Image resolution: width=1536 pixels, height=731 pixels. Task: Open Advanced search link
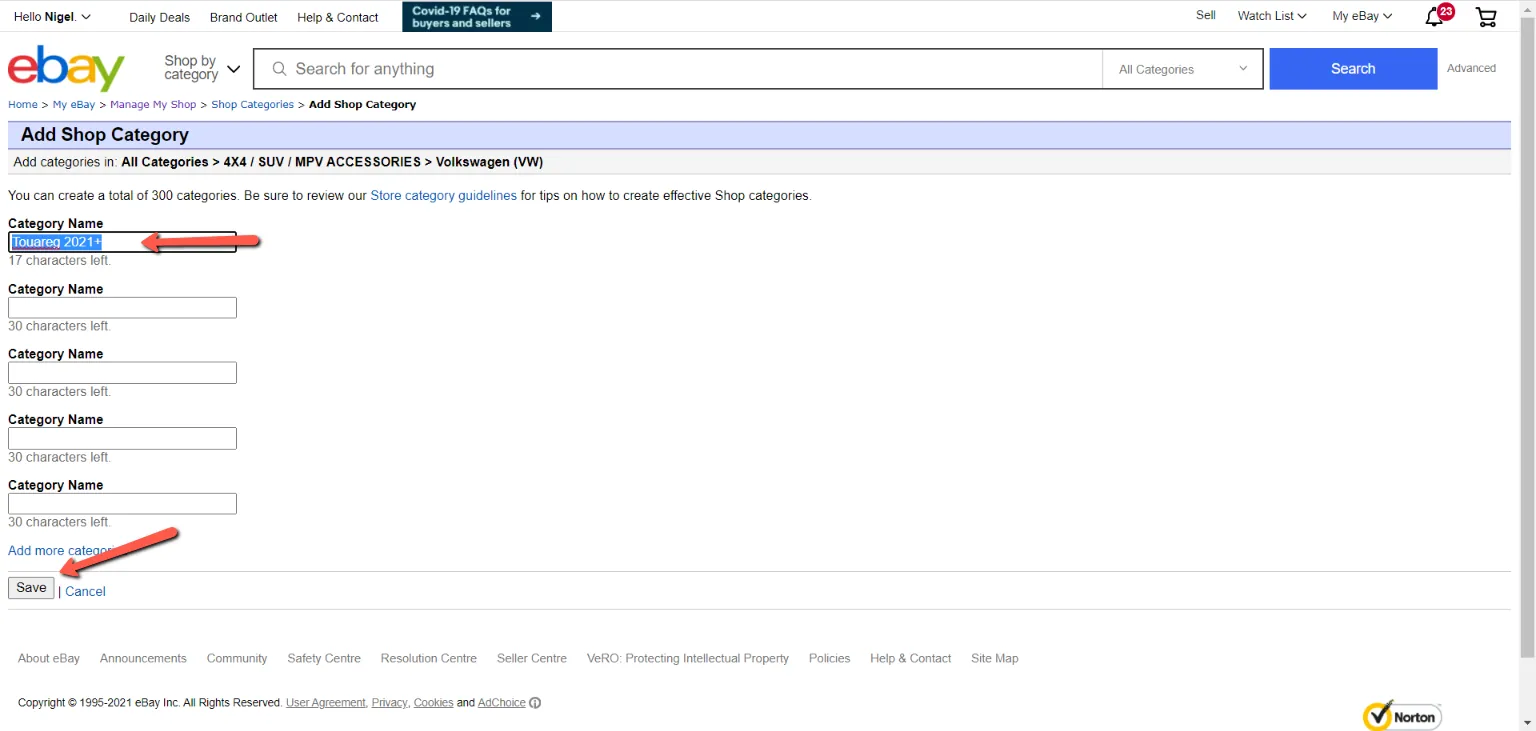point(1471,68)
